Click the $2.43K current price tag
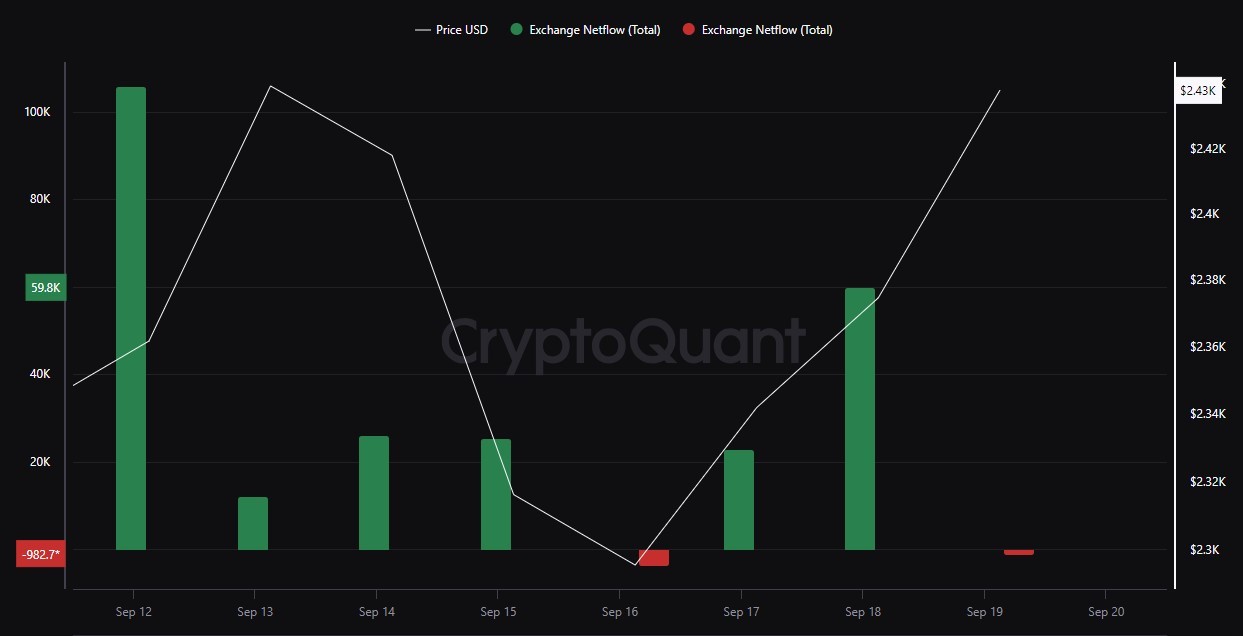The image size is (1243, 636). tap(1197, 90)
